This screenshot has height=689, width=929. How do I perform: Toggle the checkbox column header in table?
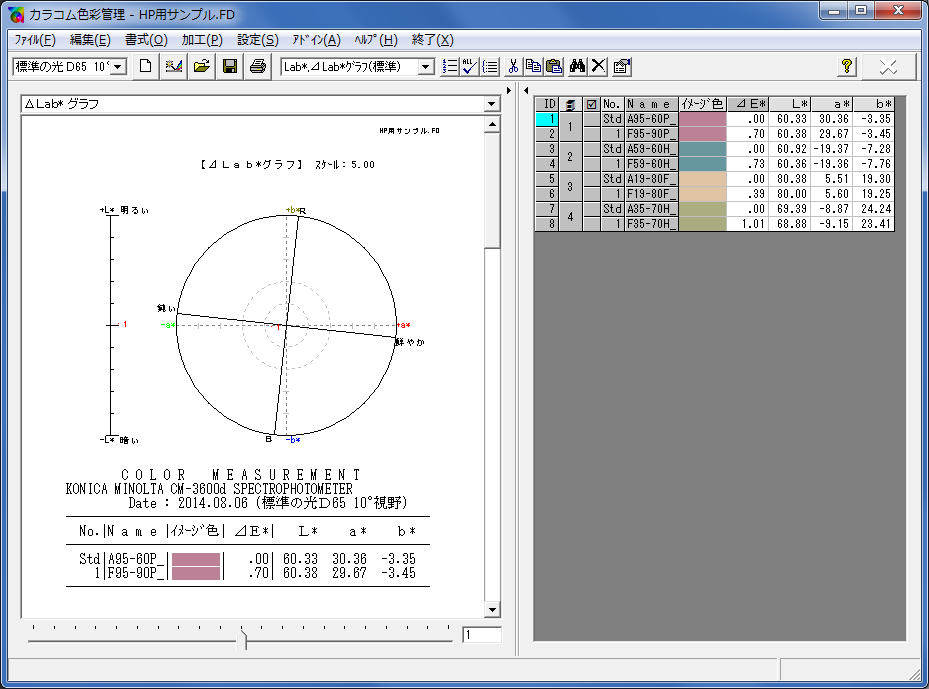coord(591,104)
